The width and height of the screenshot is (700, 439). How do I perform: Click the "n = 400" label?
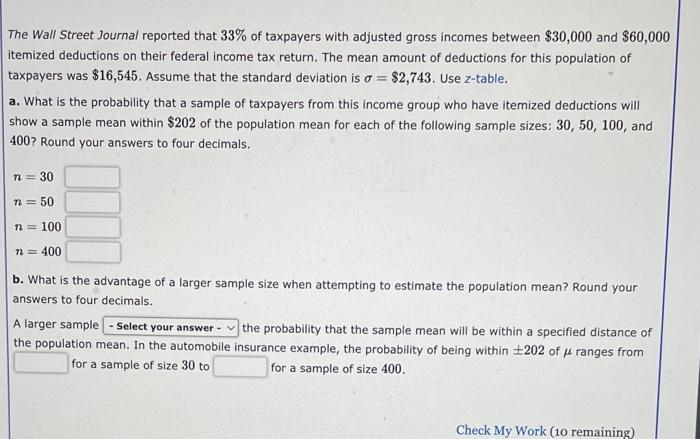(x=38, y=252)
